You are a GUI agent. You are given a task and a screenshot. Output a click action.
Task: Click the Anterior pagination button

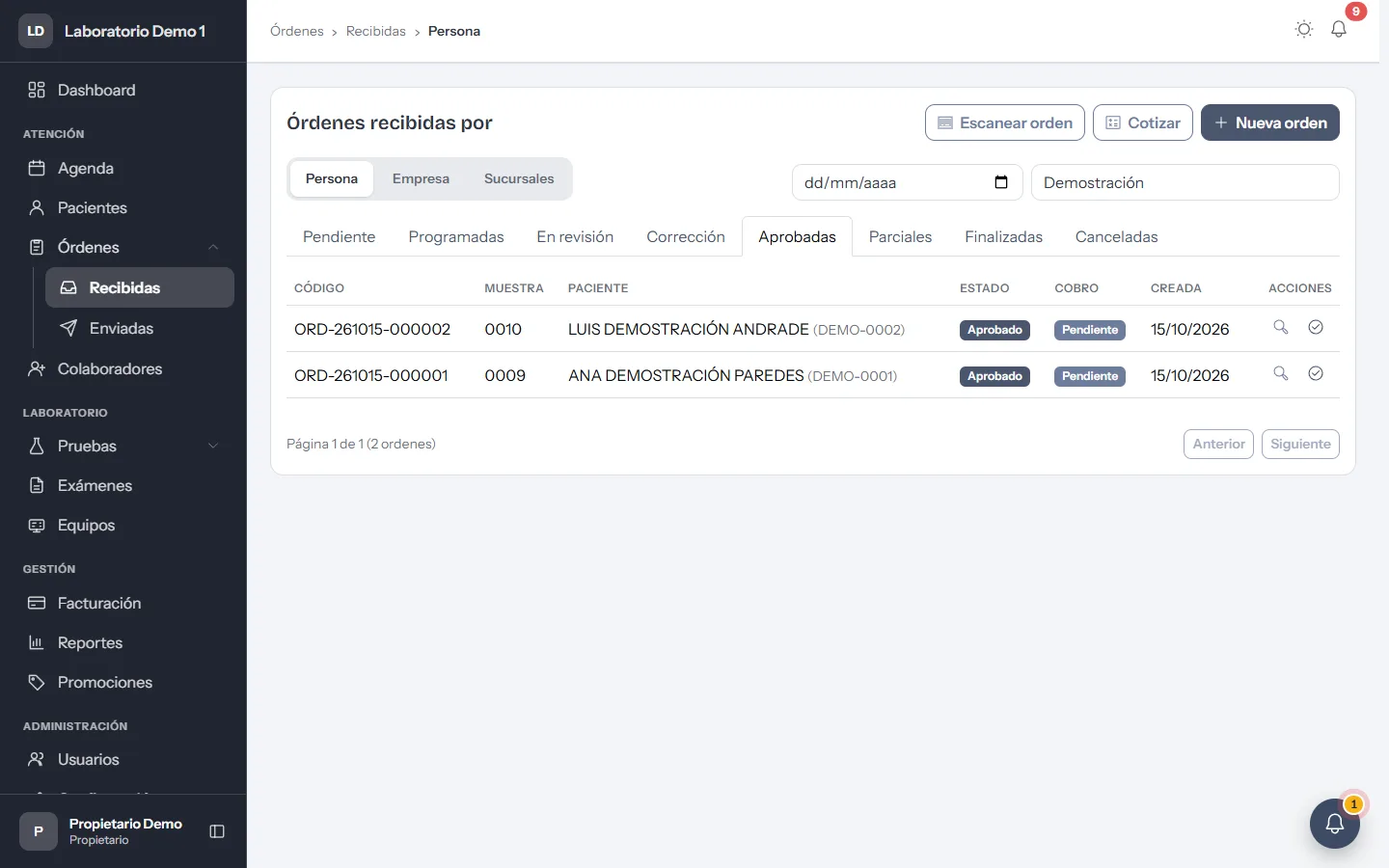1218,444
